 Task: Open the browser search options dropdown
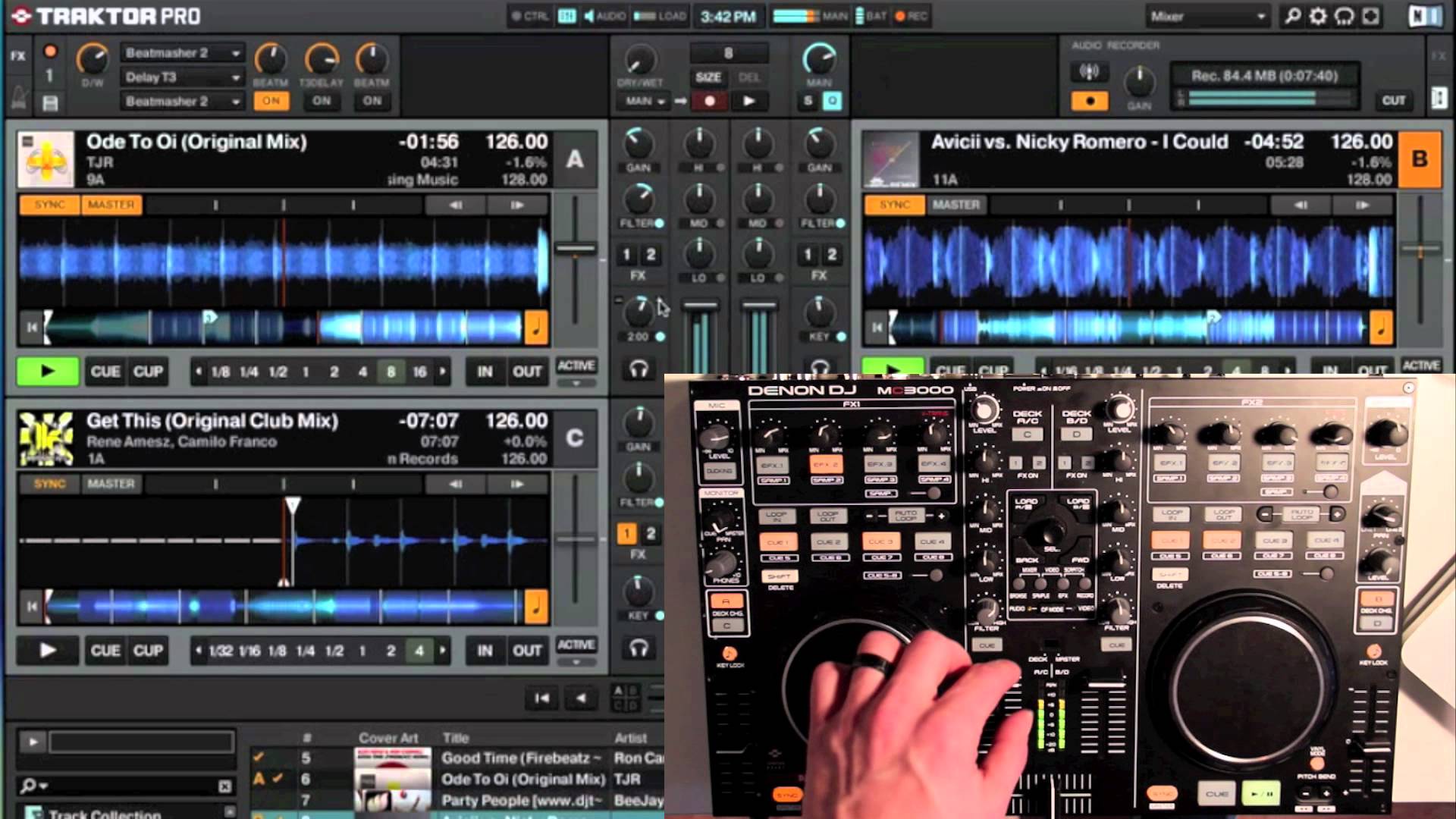coord(35,786)
